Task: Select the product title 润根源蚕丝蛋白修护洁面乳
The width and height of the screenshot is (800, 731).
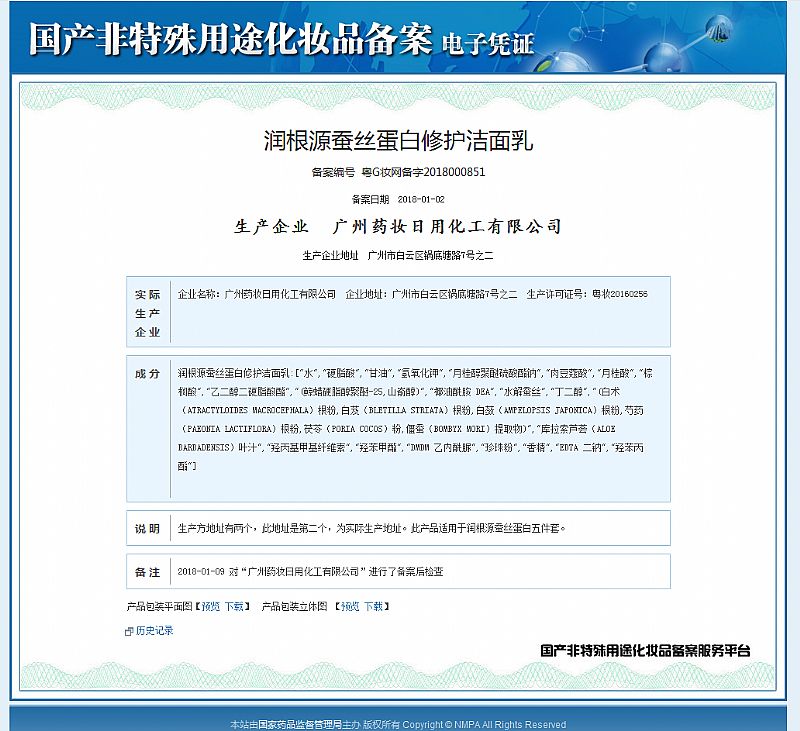Action: (399, 139)
